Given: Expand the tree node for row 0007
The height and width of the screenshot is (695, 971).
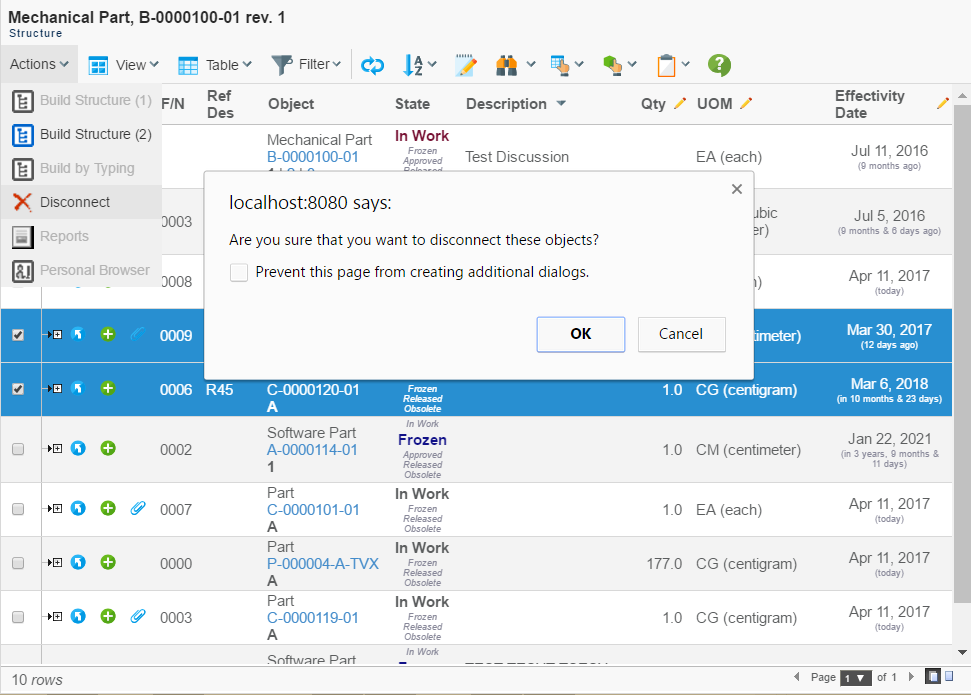Looking at the screenshot, I should [x=55, y=509].
